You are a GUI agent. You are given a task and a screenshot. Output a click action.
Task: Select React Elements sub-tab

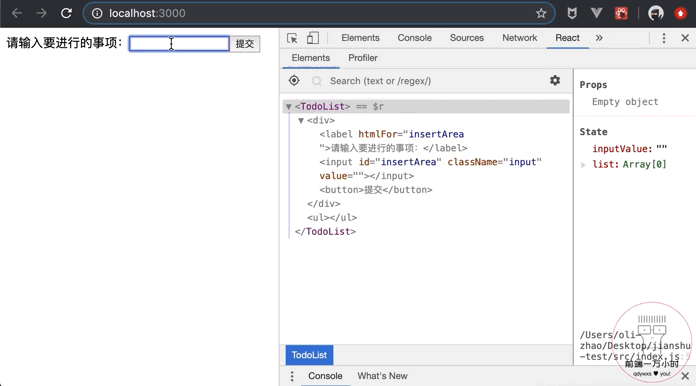(311, 58)
